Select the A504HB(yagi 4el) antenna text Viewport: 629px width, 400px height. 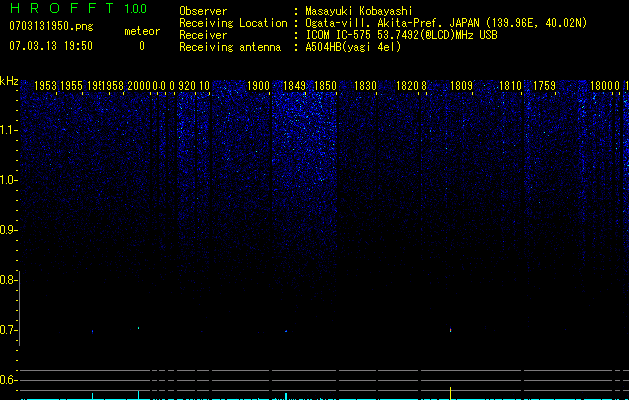[x=353, y=47]
